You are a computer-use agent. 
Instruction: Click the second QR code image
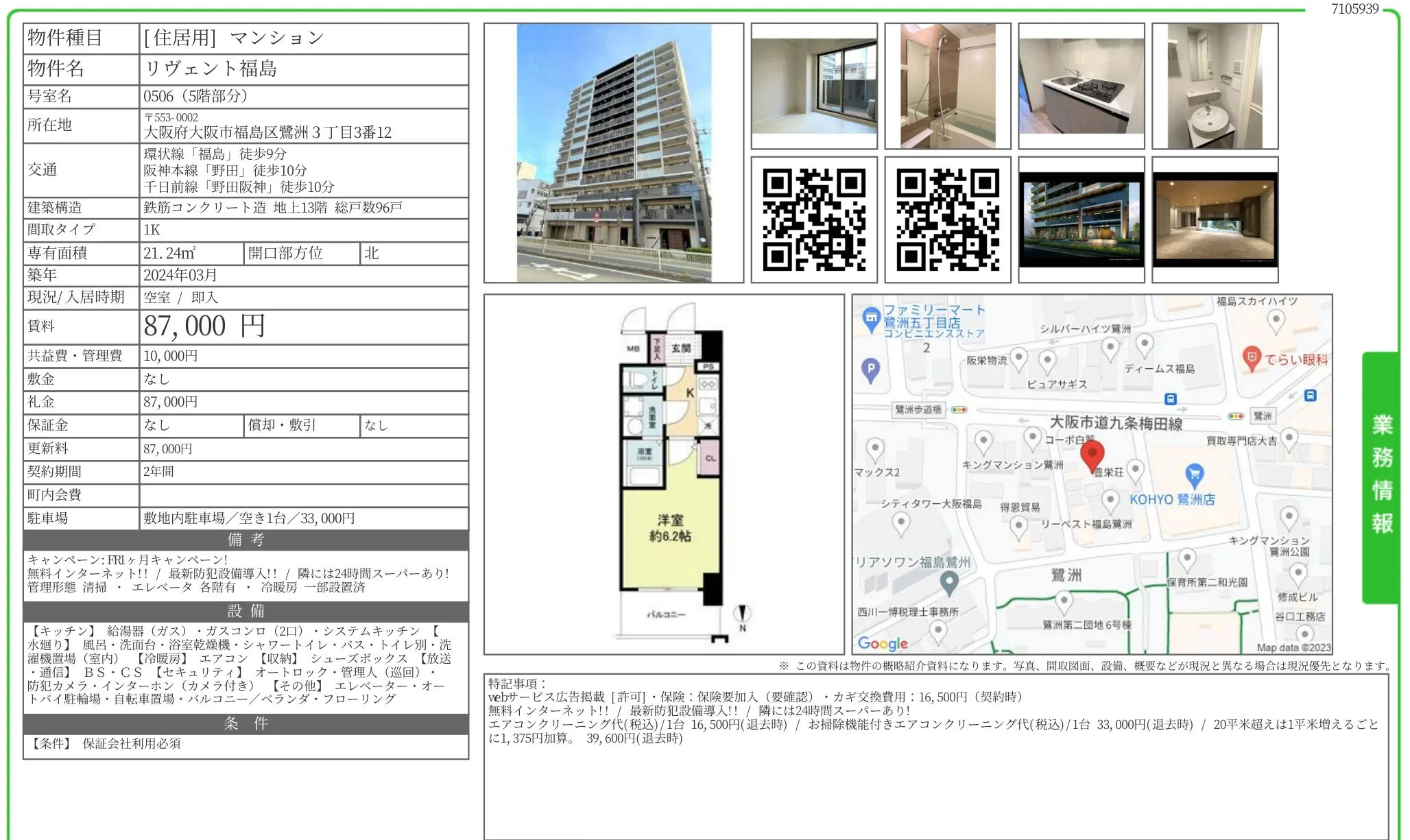coord(947,219)
